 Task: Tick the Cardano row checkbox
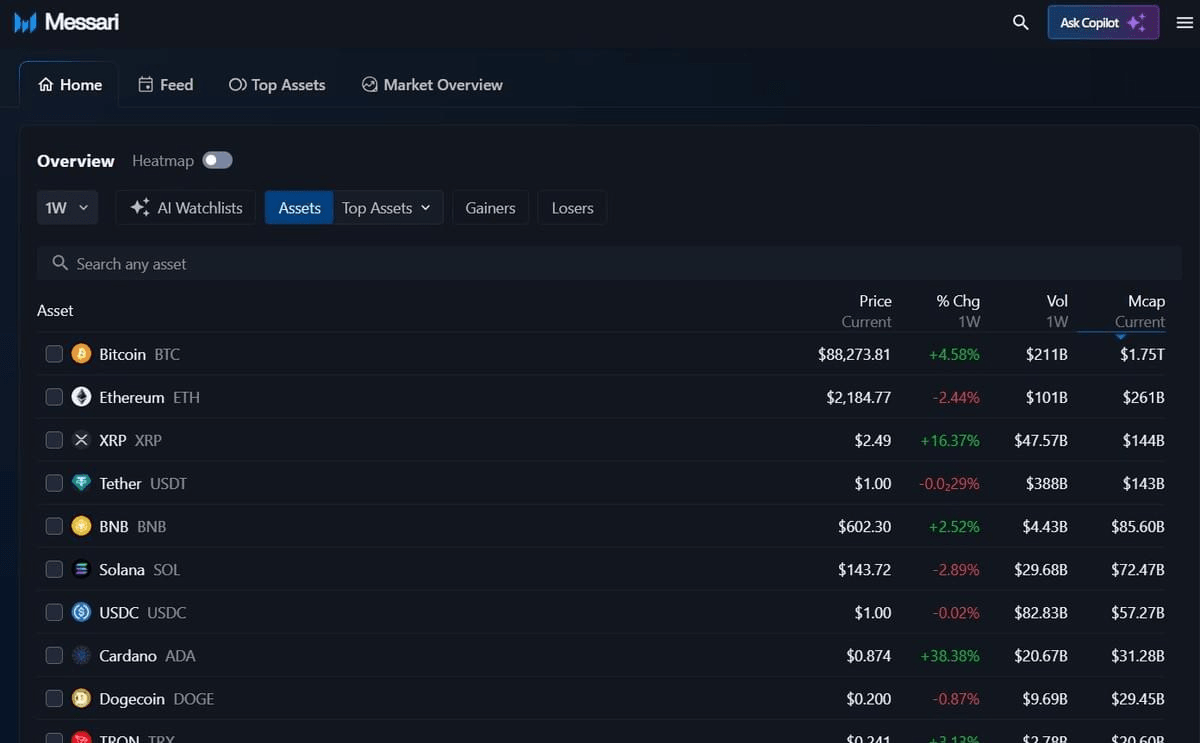tap(54, 656)
